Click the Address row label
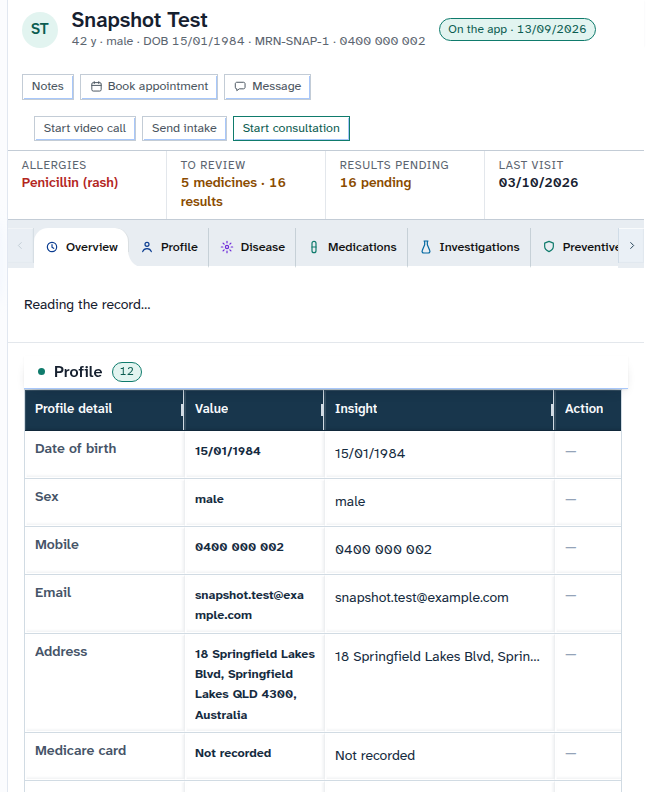The image size is (652, 792). pyautogui.click(x=61, y=652)
